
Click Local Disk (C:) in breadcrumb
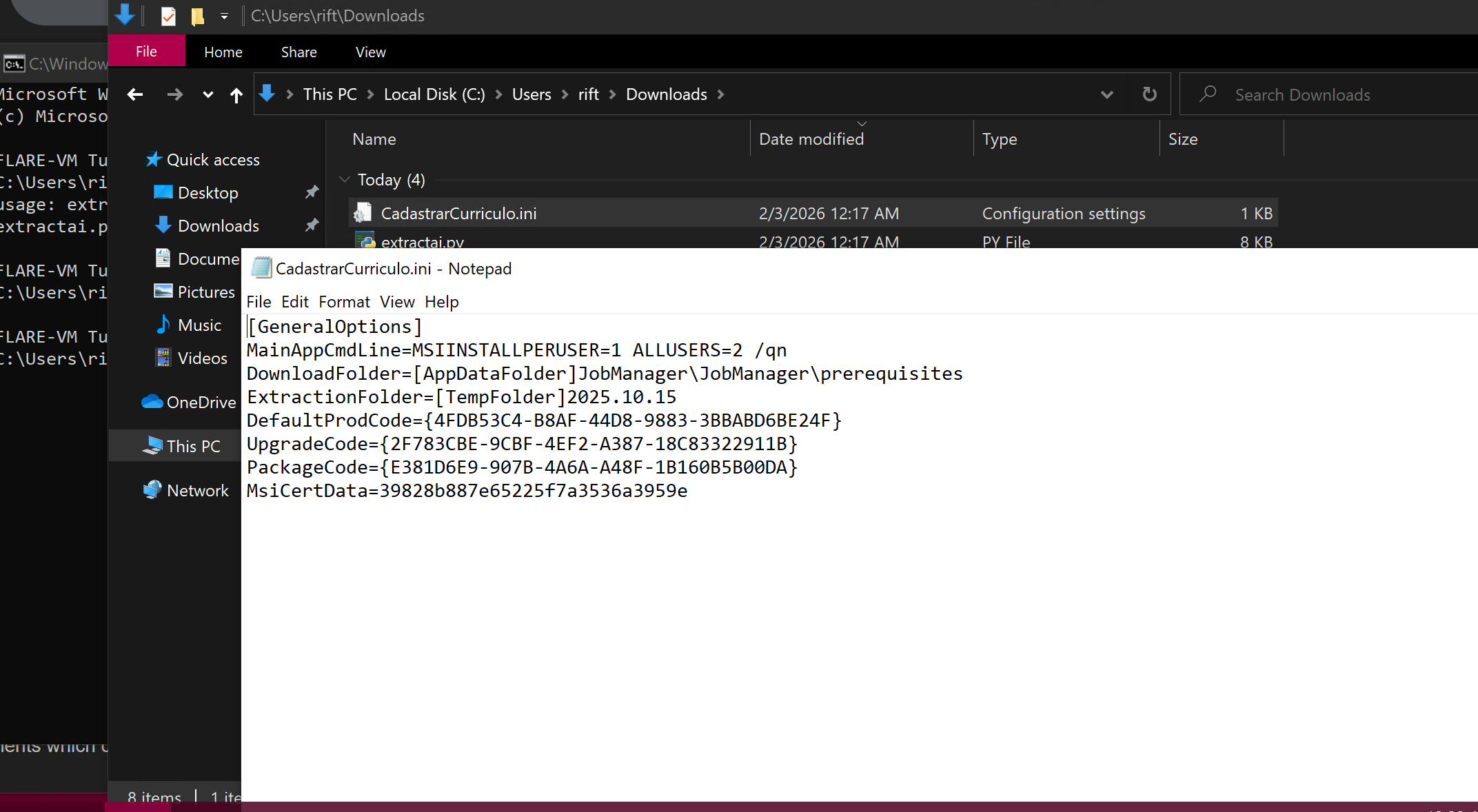[x=434, y=94]
